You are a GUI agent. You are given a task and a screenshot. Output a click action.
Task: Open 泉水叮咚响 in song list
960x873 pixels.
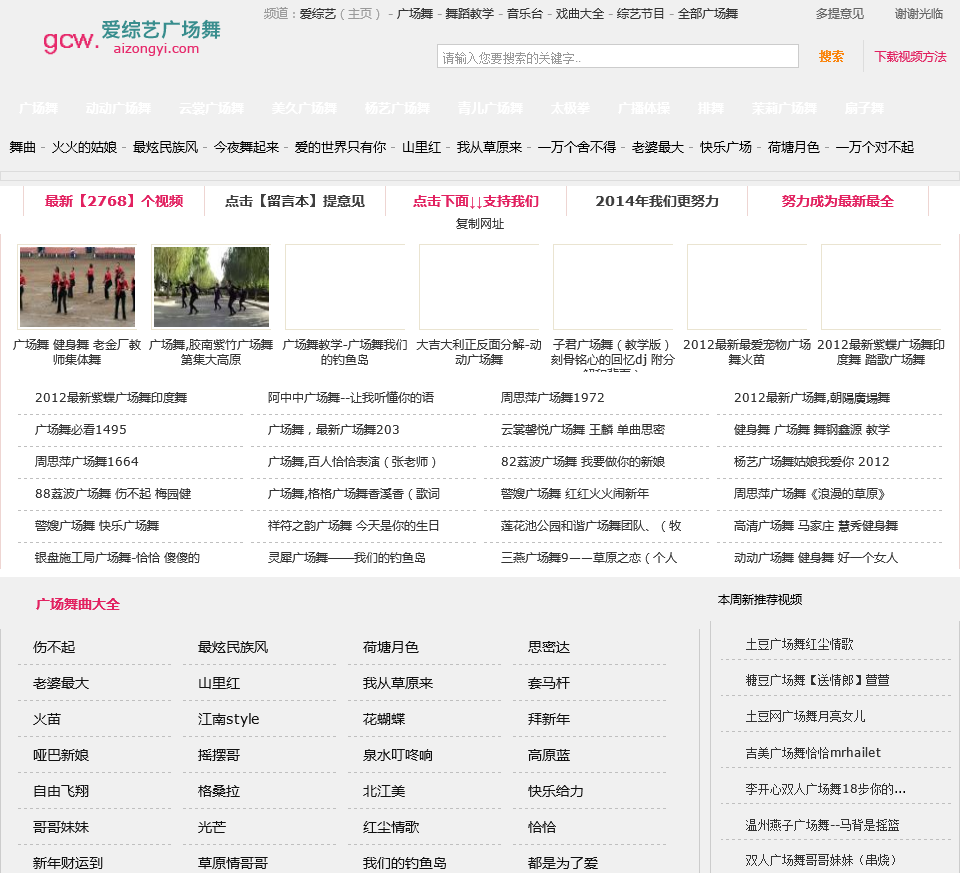tap(398, 755)
